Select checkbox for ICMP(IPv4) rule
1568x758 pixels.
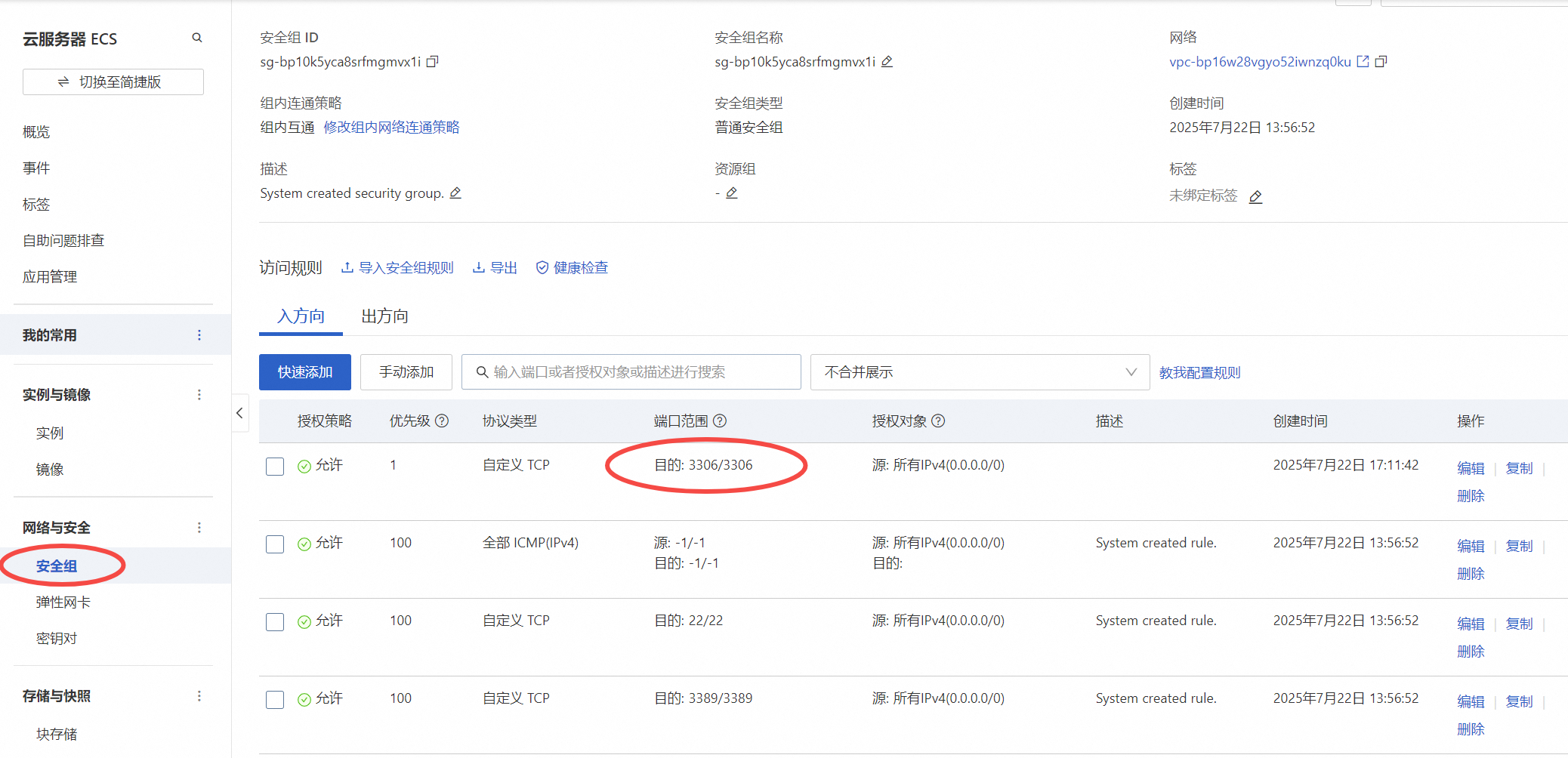pyautogui.click(x=275, y=544)
